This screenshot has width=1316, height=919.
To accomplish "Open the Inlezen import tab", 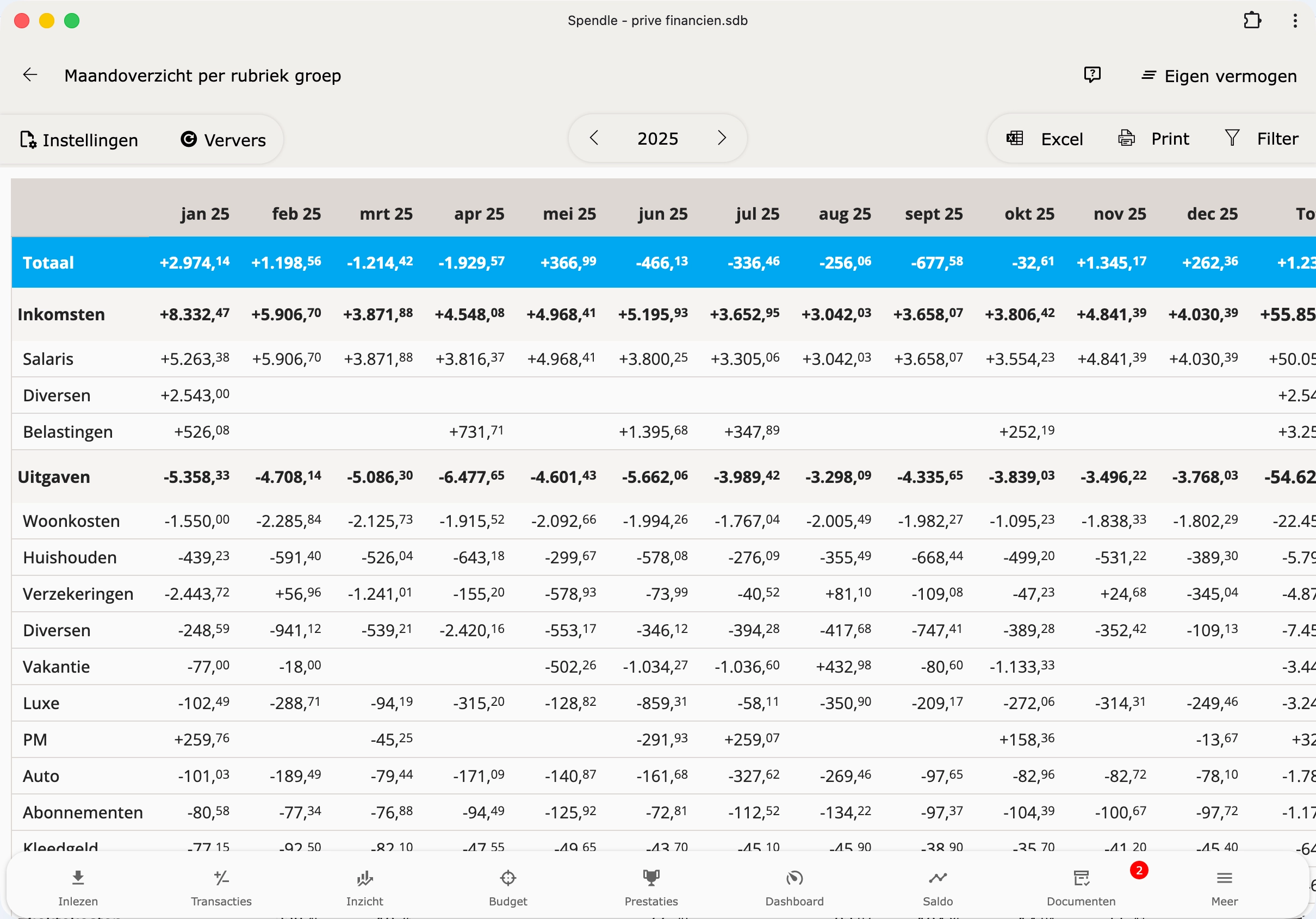I will pyautogui.click(x=78, y=887).
